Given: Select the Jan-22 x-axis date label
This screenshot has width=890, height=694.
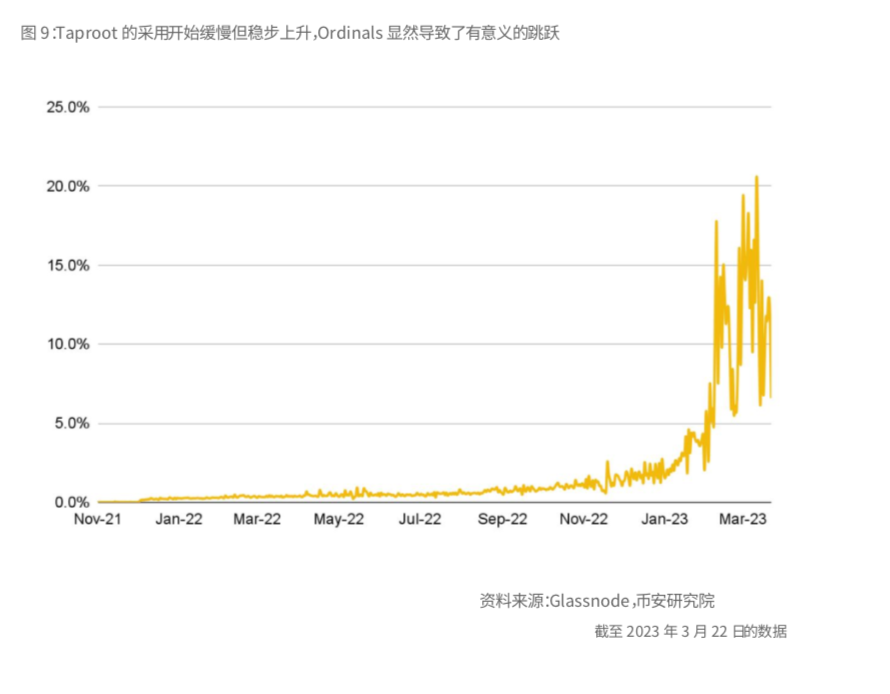Looking at the screenshot, I should tap(179, 520).
